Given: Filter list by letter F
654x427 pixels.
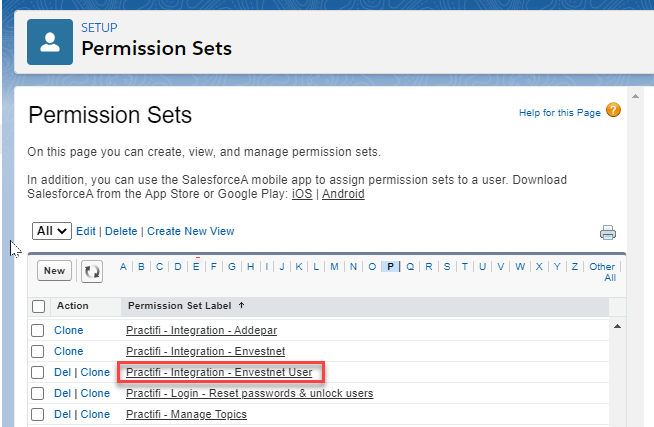Looking at the screenshot, I should pos(214,266).
